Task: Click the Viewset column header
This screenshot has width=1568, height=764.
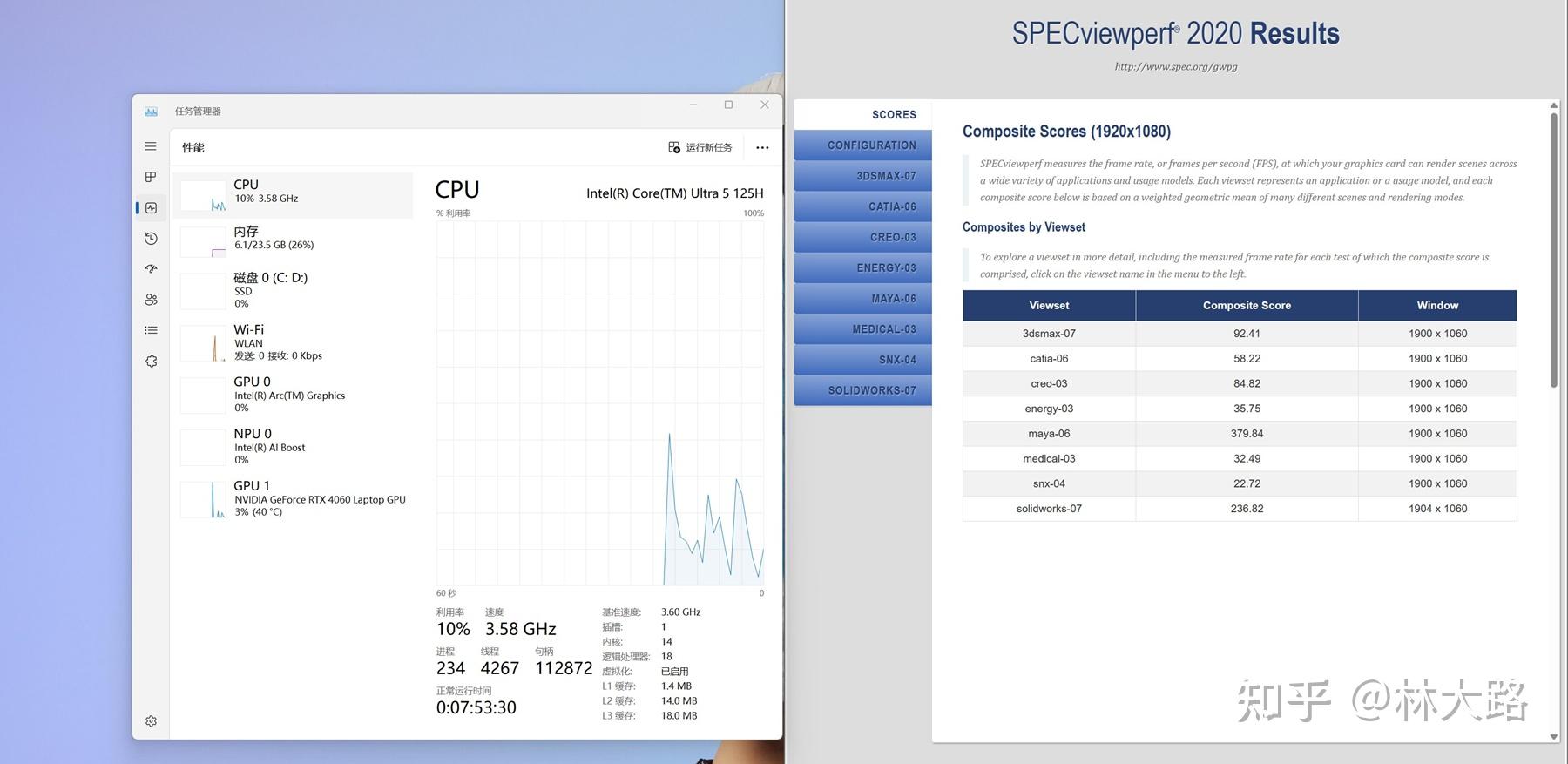Action: (1049, 306)
